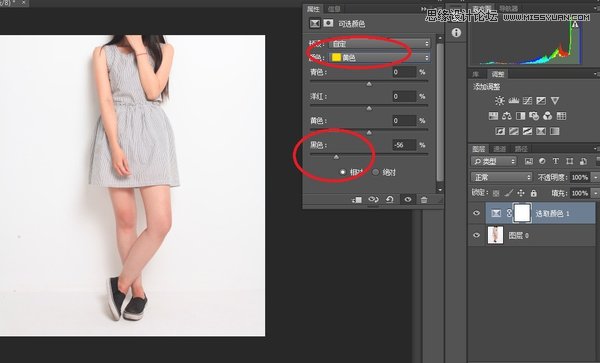Filter layers by pixel layer icon
This screenshot has height=363, width=600.
click(528, 161)
